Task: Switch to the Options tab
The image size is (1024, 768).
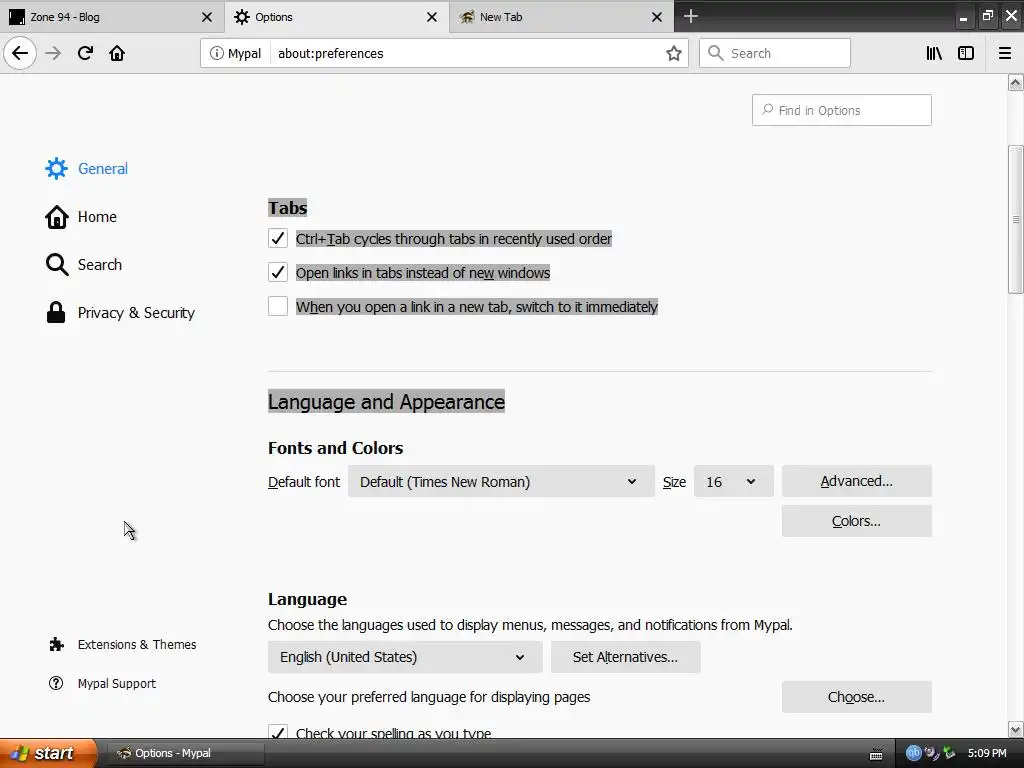Action: pos(336,17)
